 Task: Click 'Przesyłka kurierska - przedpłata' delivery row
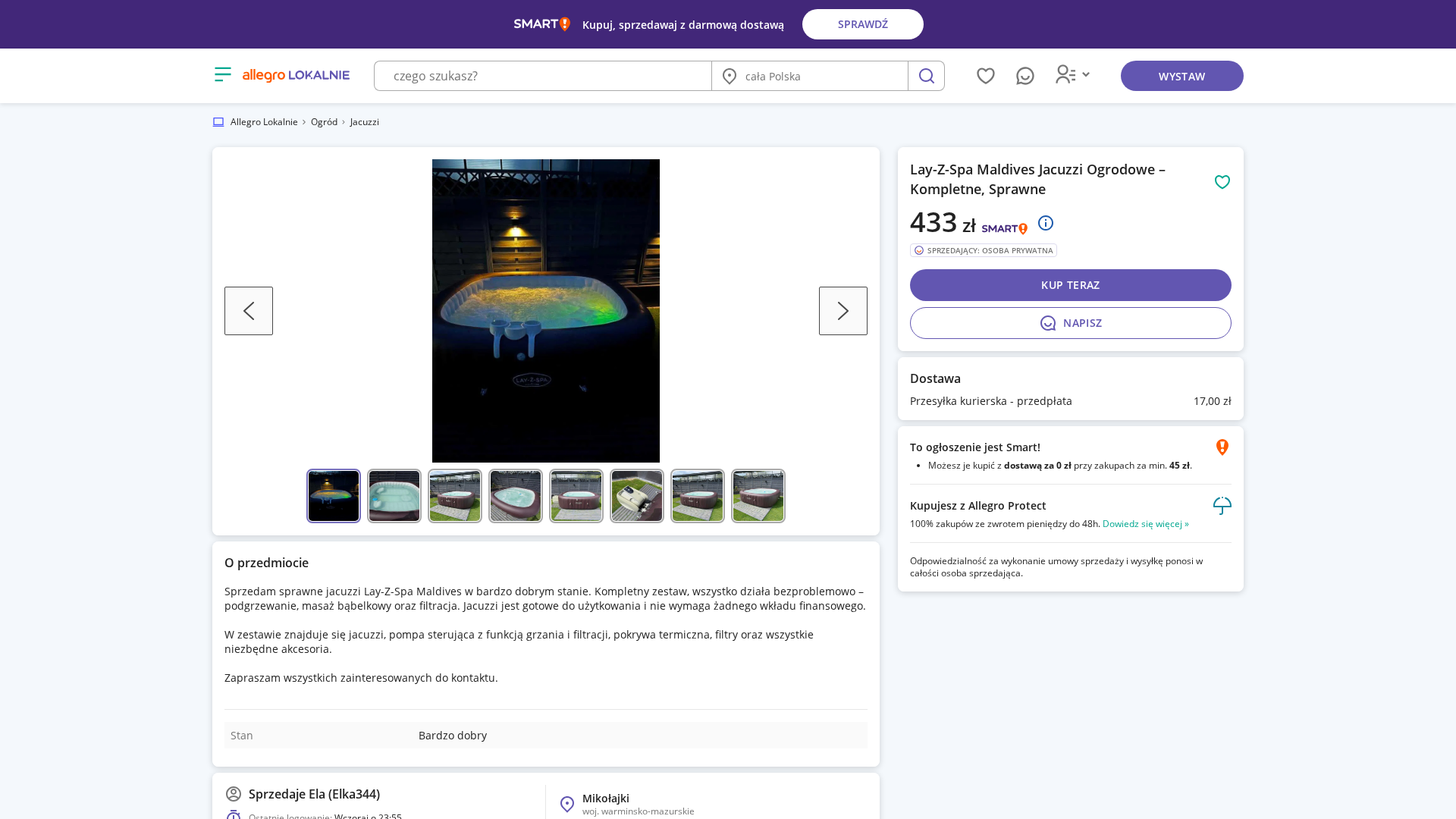(1070, 401)
